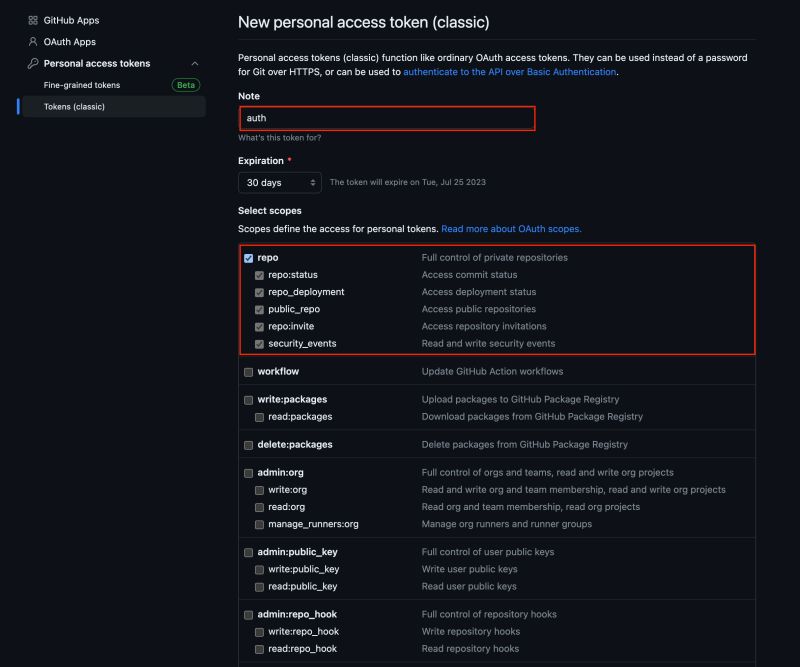Screen dimensions: 800x667
Task: Click the Personal access tokens key icon
Action: coord(33,63)
